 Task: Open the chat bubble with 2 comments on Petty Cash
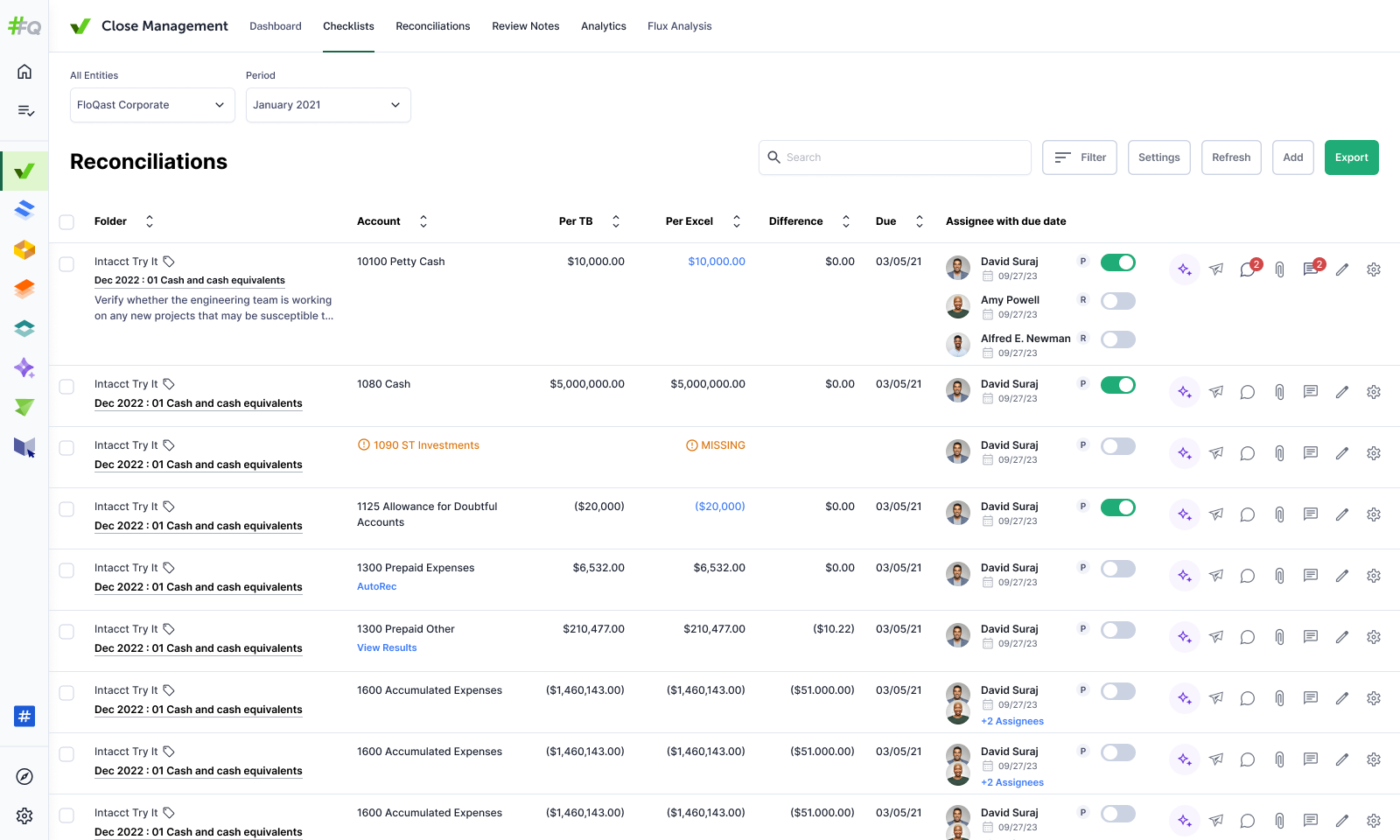1247,269
